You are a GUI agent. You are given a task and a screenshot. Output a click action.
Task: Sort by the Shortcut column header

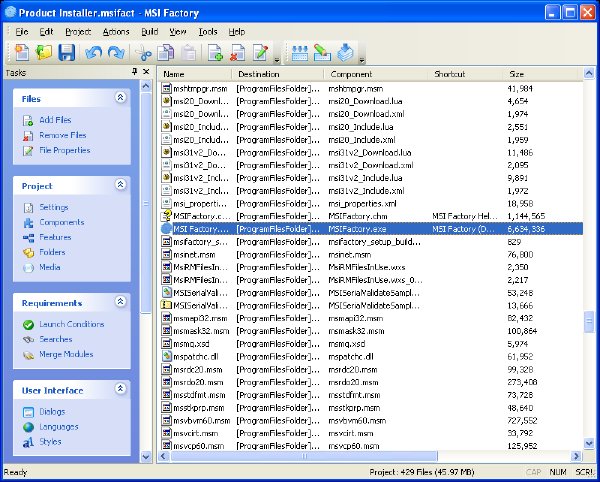click(465, 74)
